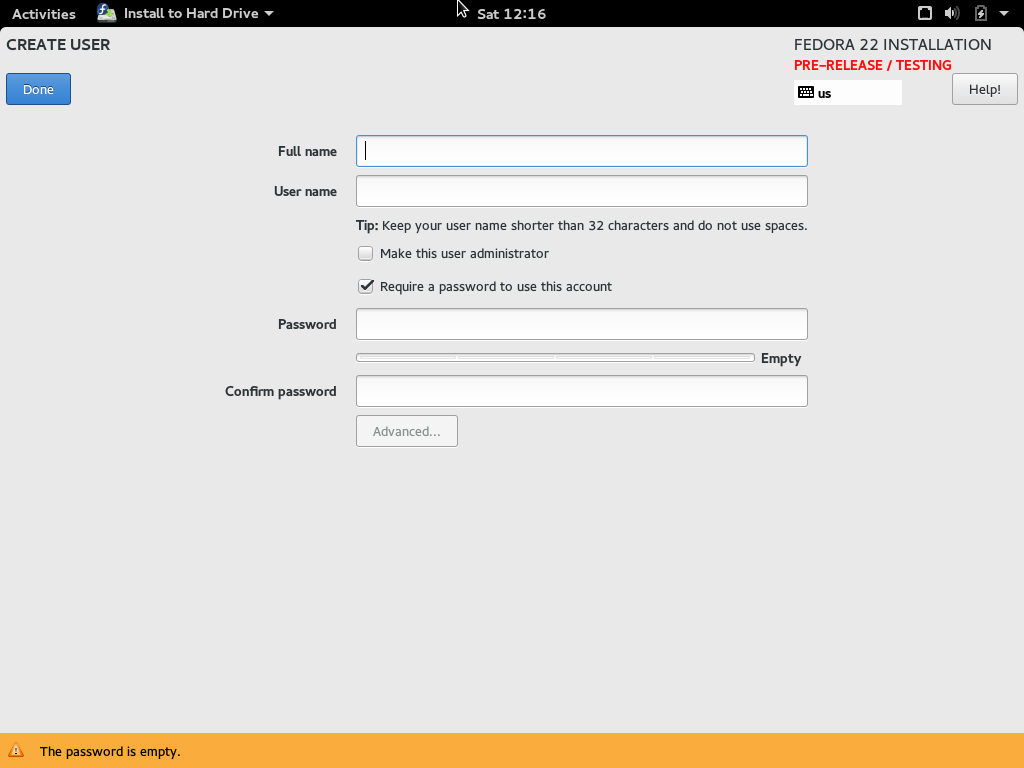Click the Fedora installer app icon

(106, 13)
